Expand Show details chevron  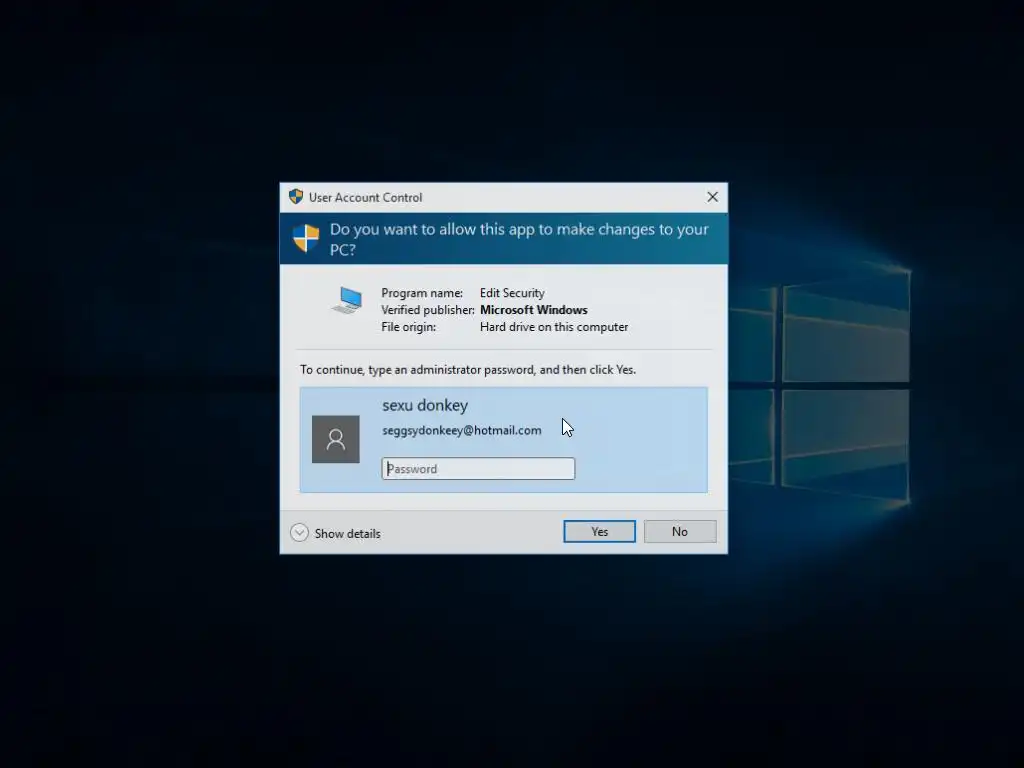[x=299, y=533]
